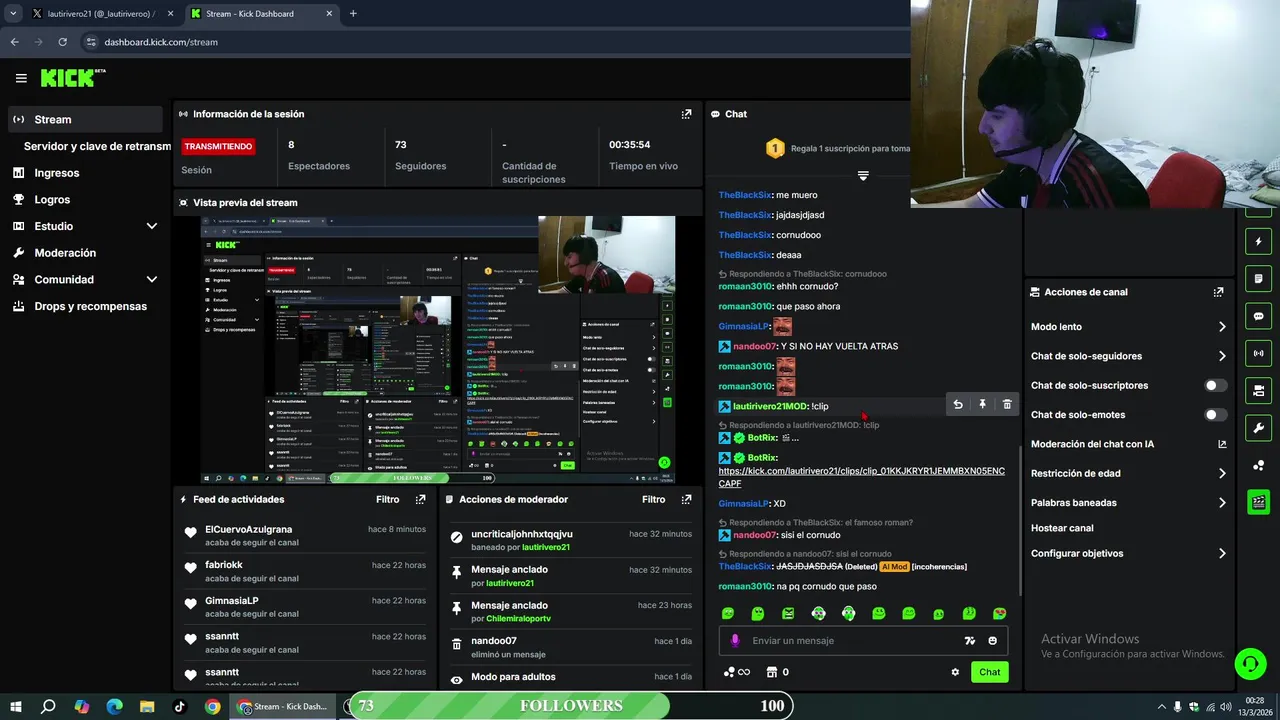Click the Filtro button in Acciones de moderador
The height and width of the screenshot is (720, 1280).
[x=653, y=499]
